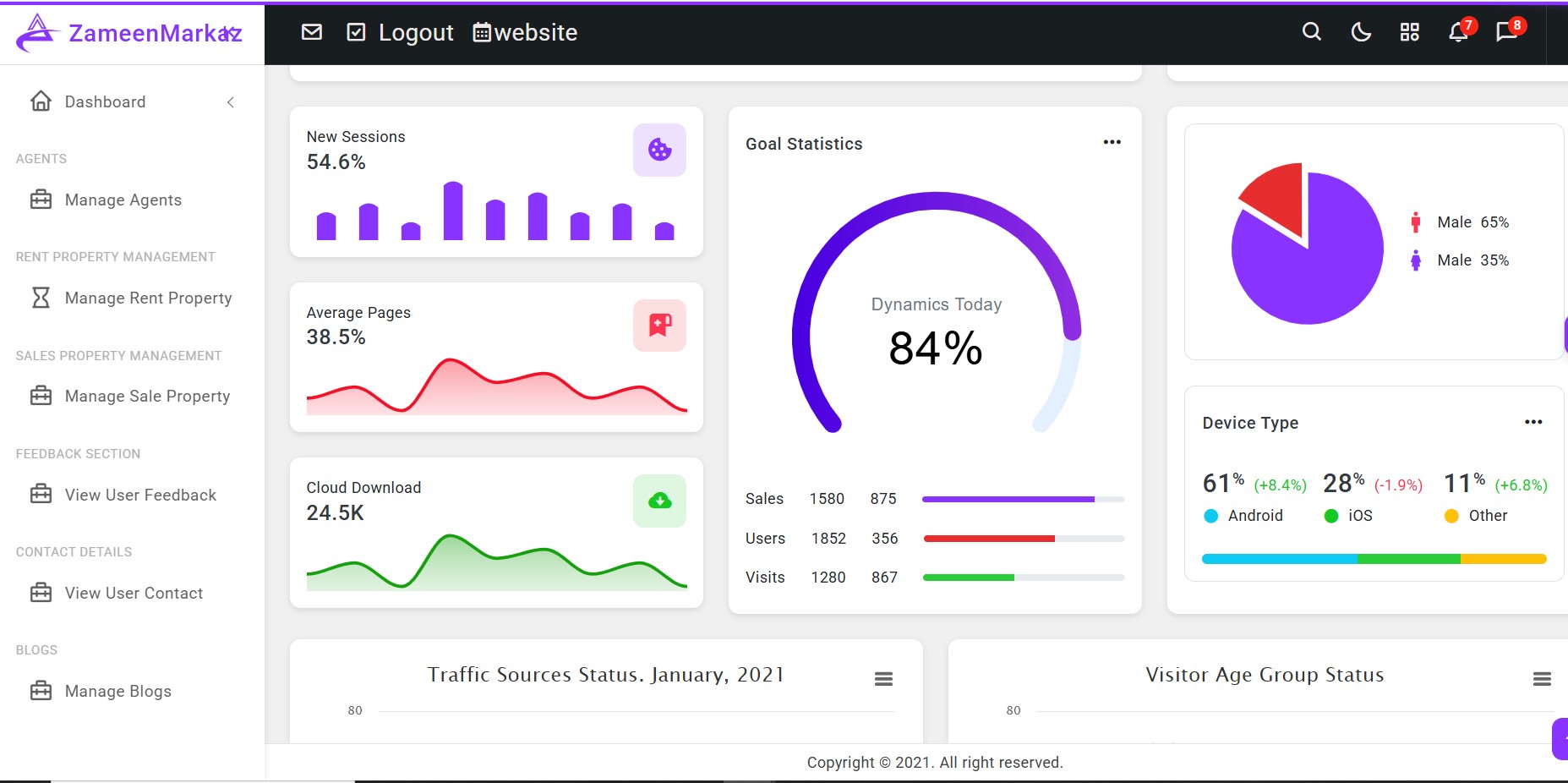Image resolution: width=1568 pixels, height=783 pixels.
Task: Open the apps grid icon
Action: point(1409,32)
